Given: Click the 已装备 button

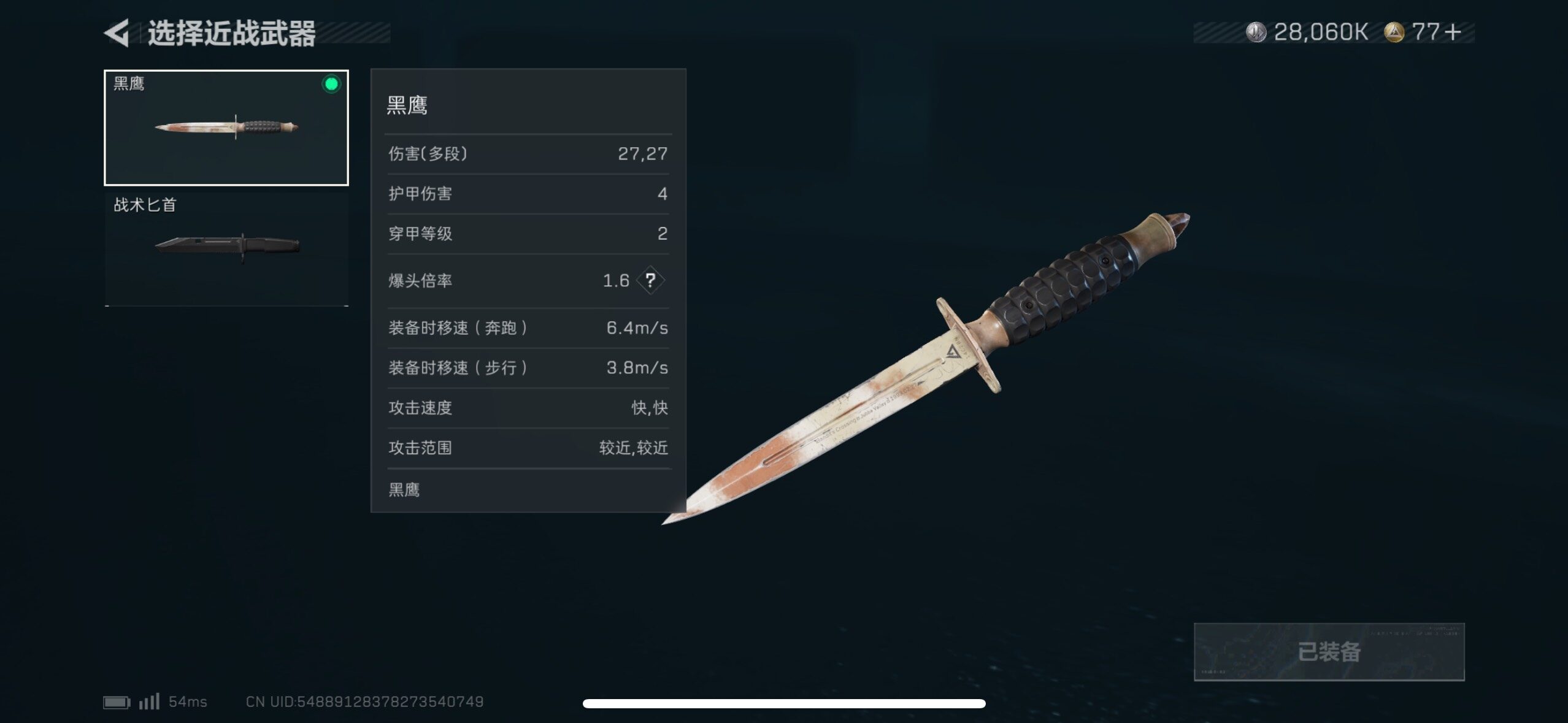Looking at the screenshot, I should (1329, 652).
